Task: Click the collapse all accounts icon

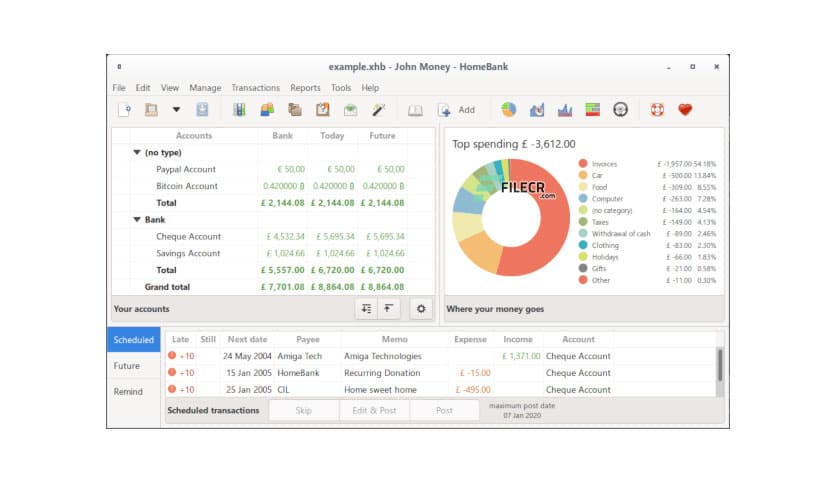Action: 389,309
